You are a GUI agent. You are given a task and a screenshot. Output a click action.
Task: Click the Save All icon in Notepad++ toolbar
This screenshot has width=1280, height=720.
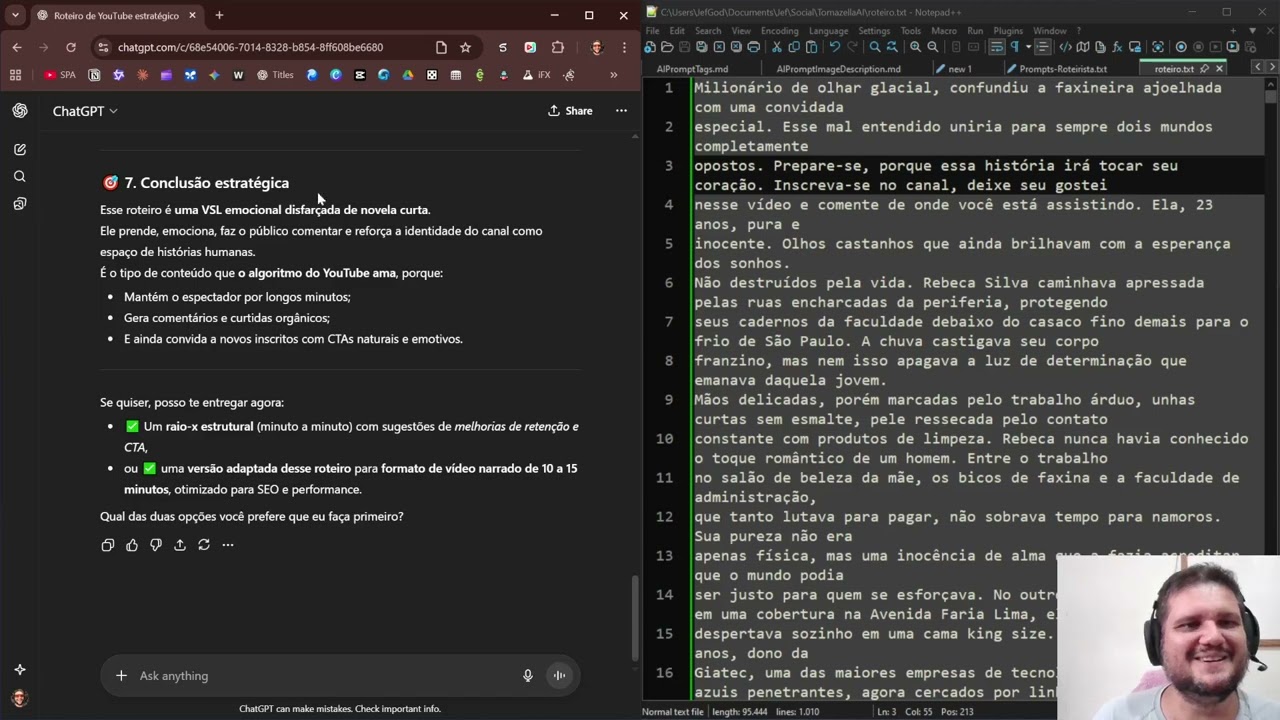[x=701, y=47]
